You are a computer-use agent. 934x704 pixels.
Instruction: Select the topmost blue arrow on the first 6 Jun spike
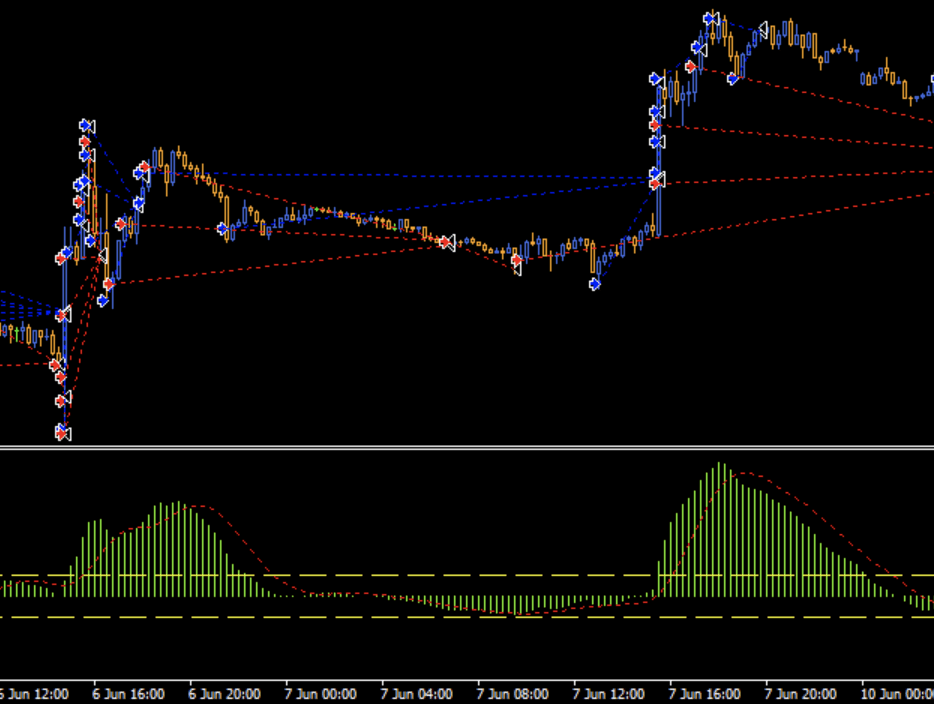pos(87,126)
